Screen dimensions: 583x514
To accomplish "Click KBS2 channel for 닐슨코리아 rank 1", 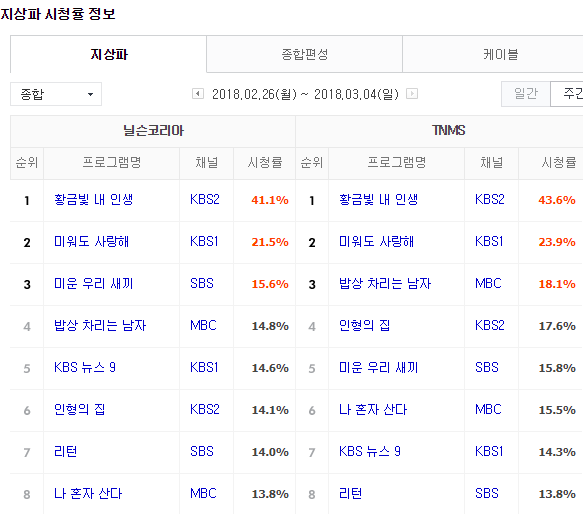I will pyautogui.click(x=204, y=200).
